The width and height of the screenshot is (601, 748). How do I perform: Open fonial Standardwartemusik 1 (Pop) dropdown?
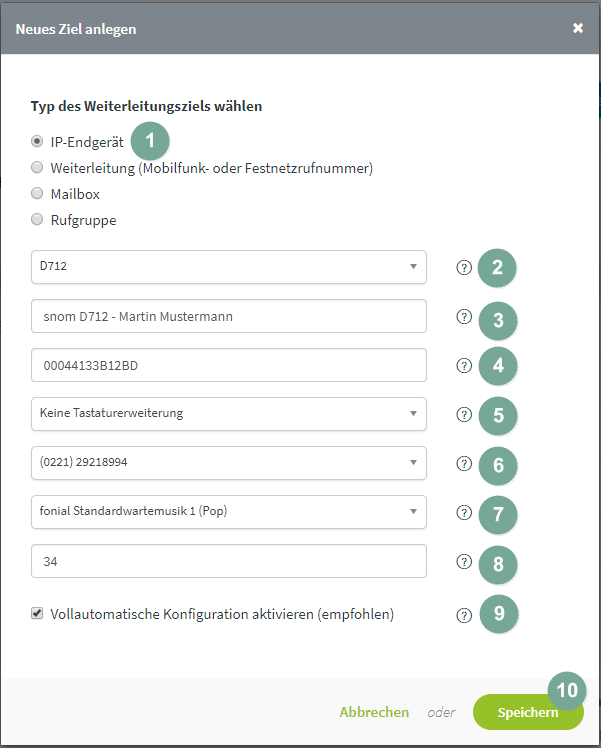pyautogui.click(x=228, y=512)
